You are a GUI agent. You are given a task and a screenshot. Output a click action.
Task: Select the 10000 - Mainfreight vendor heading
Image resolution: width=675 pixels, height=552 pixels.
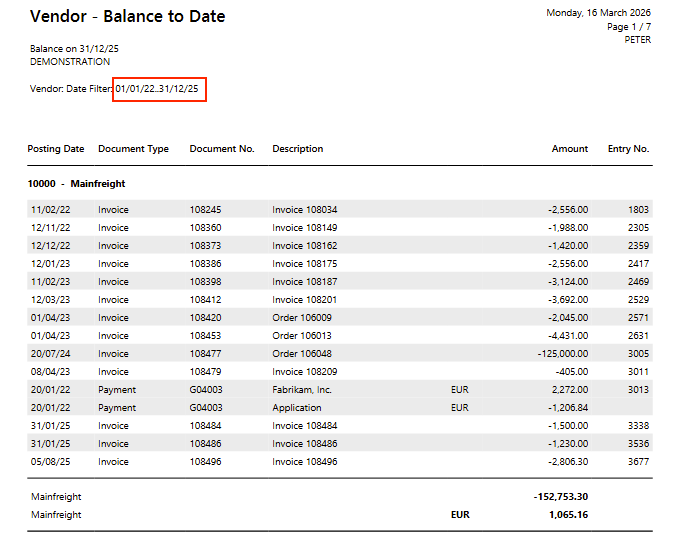(x=76, y=184)
